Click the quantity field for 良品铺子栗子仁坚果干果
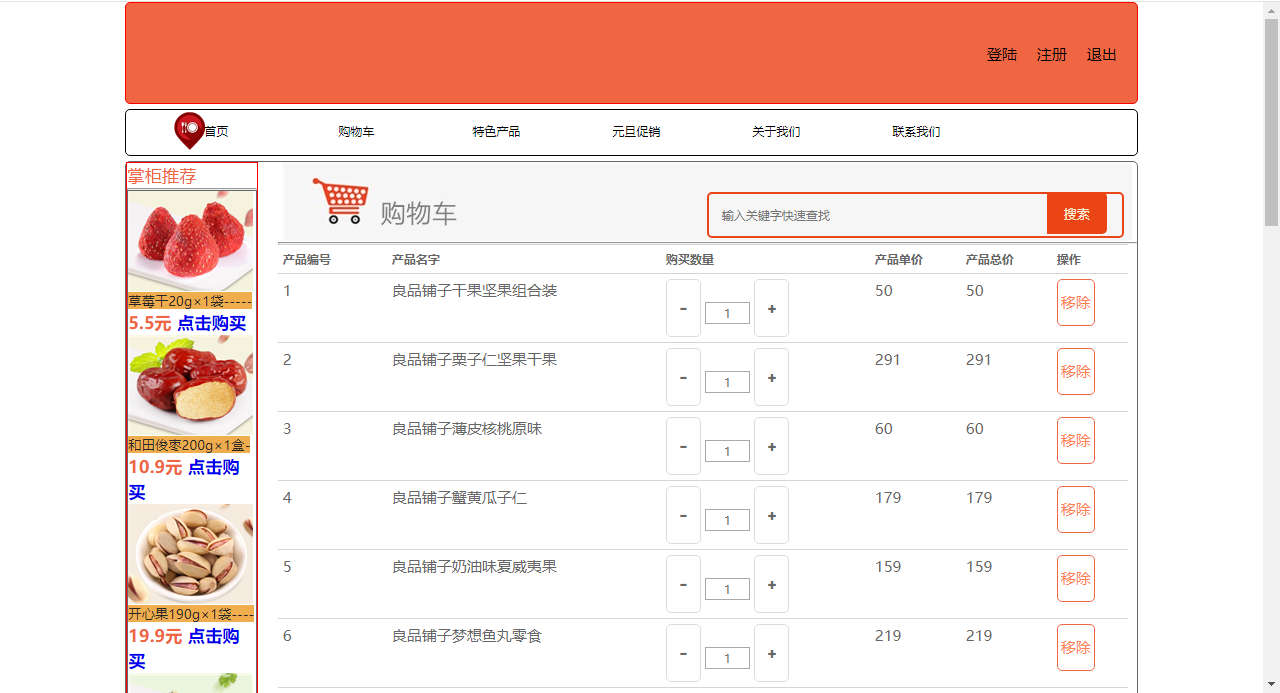Viewport: 1280px width, 693px height. coord(727,382)
